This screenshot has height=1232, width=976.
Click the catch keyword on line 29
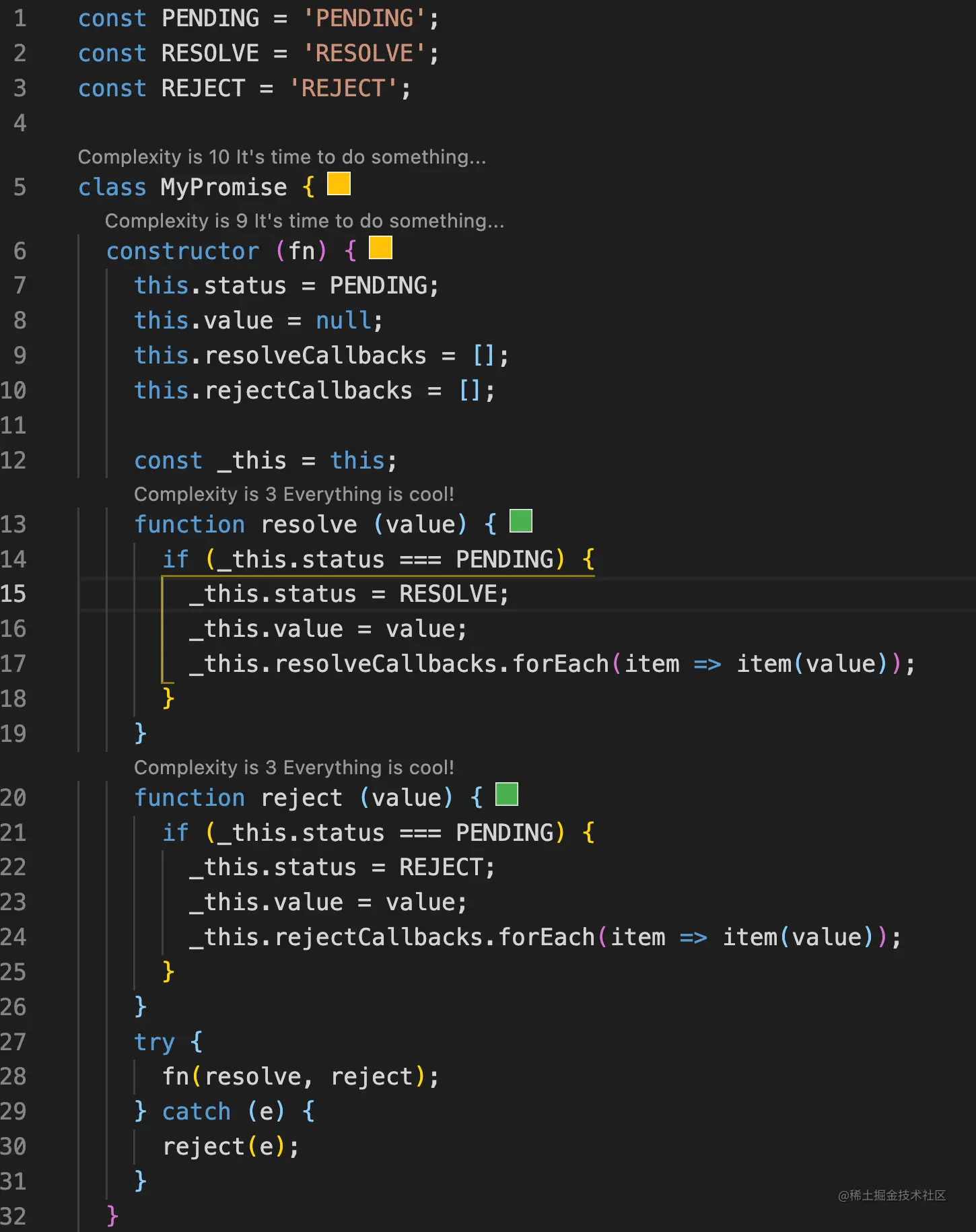click(x=196, y=1111)
